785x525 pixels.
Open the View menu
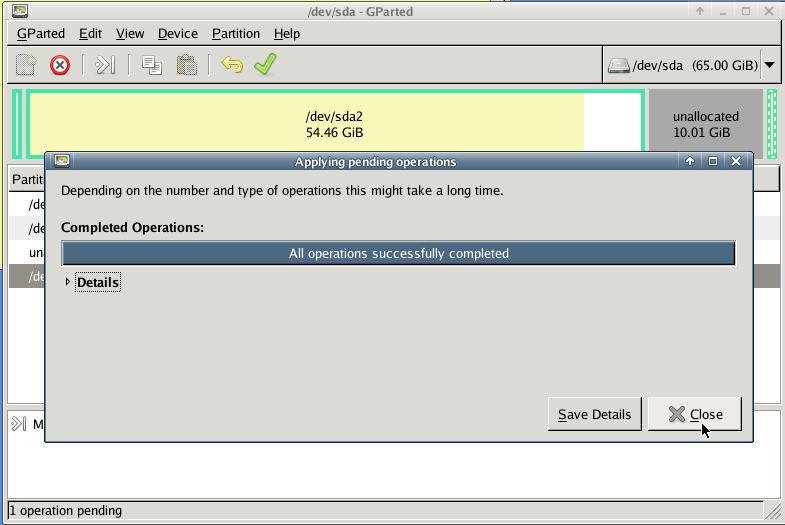pos(129,33)
